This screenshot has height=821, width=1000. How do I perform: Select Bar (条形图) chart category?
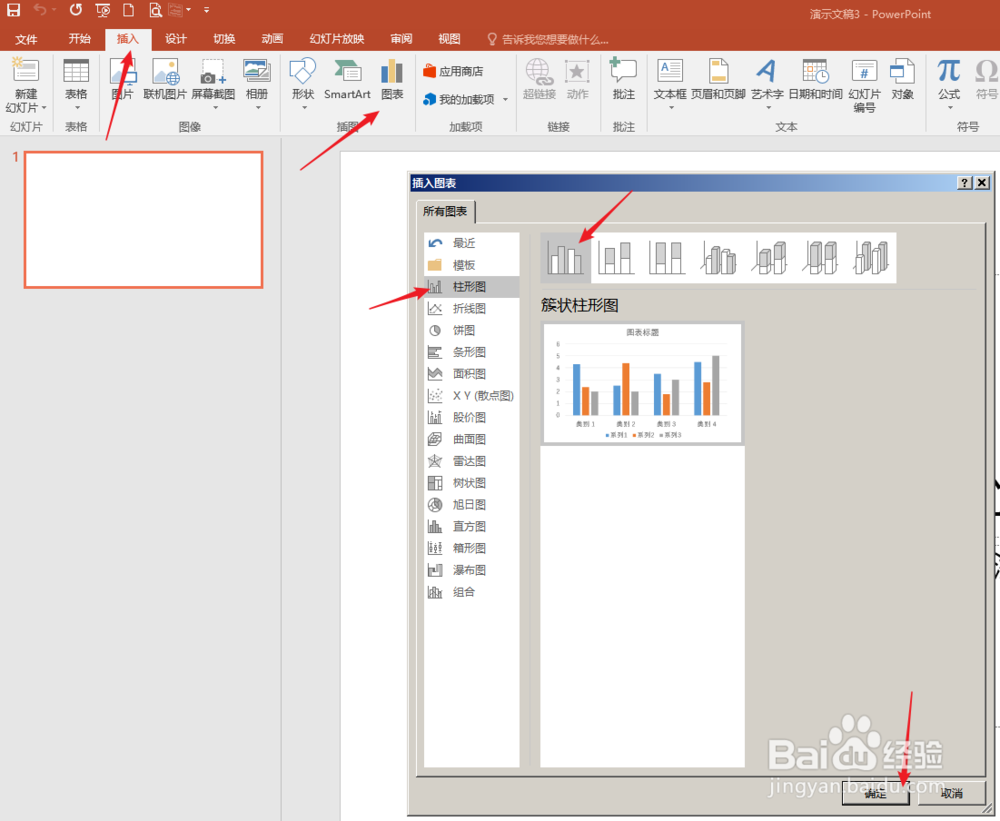(471, 352)
